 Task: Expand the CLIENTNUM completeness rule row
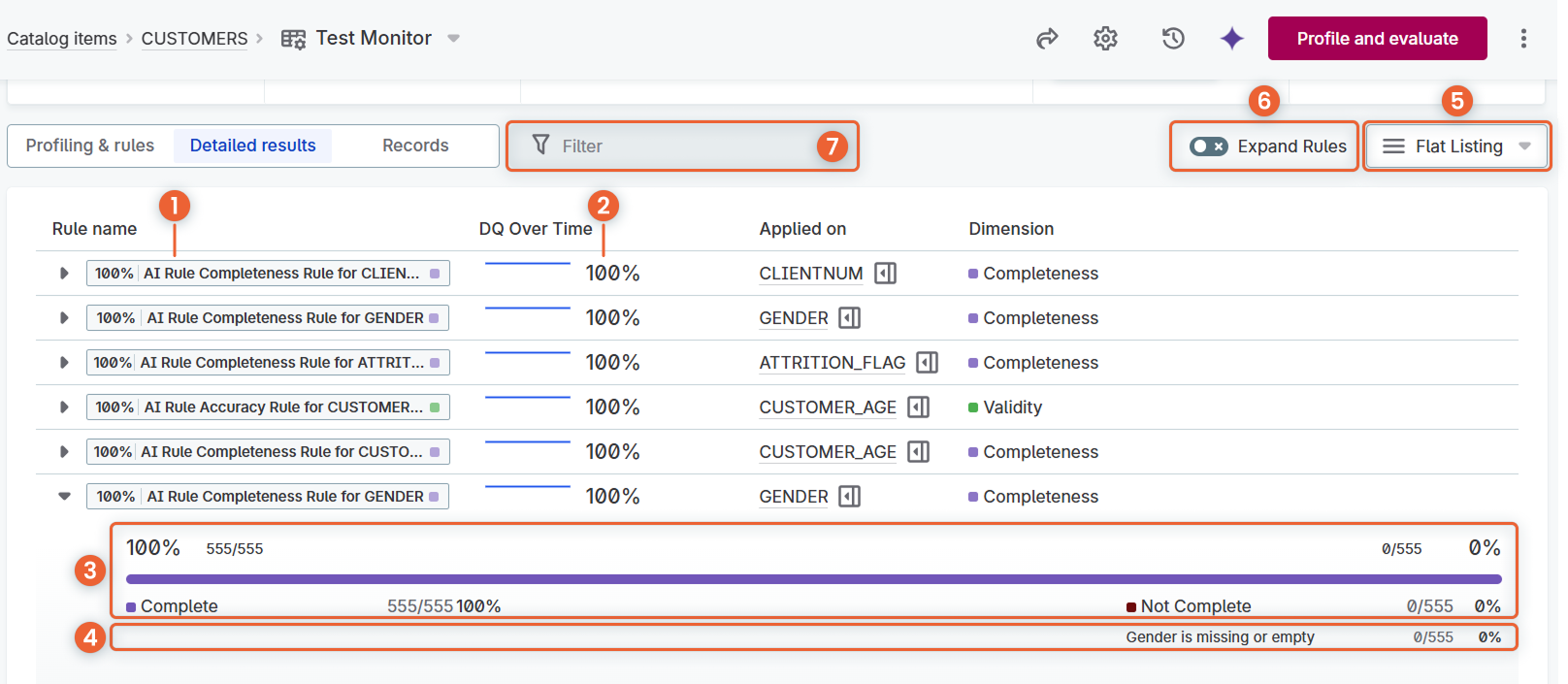tap(64, 274)
